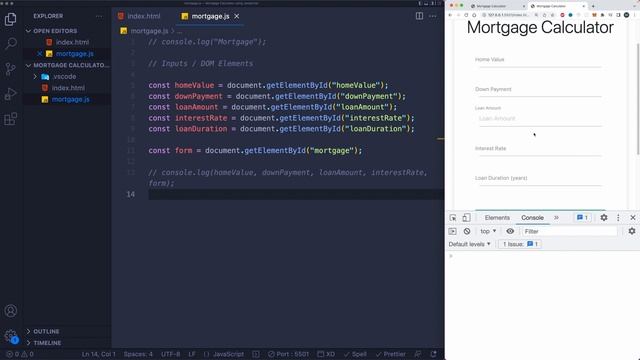This screenshot has height=360, width=640.
Task: Open Chrome three-dot menu
Action: coord(635,15)
